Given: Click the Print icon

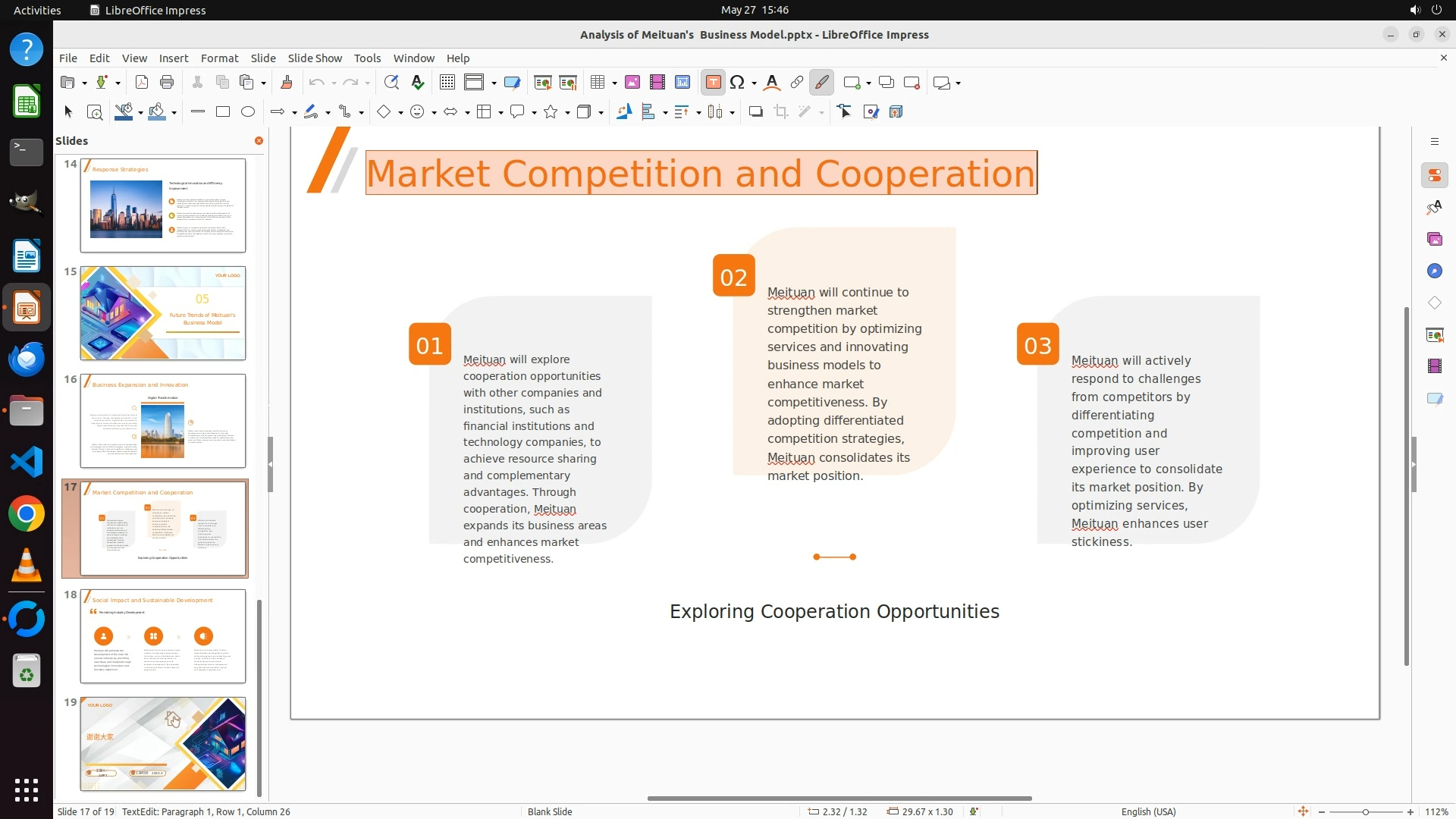Looking at the screenshot, I should (167, 83).
